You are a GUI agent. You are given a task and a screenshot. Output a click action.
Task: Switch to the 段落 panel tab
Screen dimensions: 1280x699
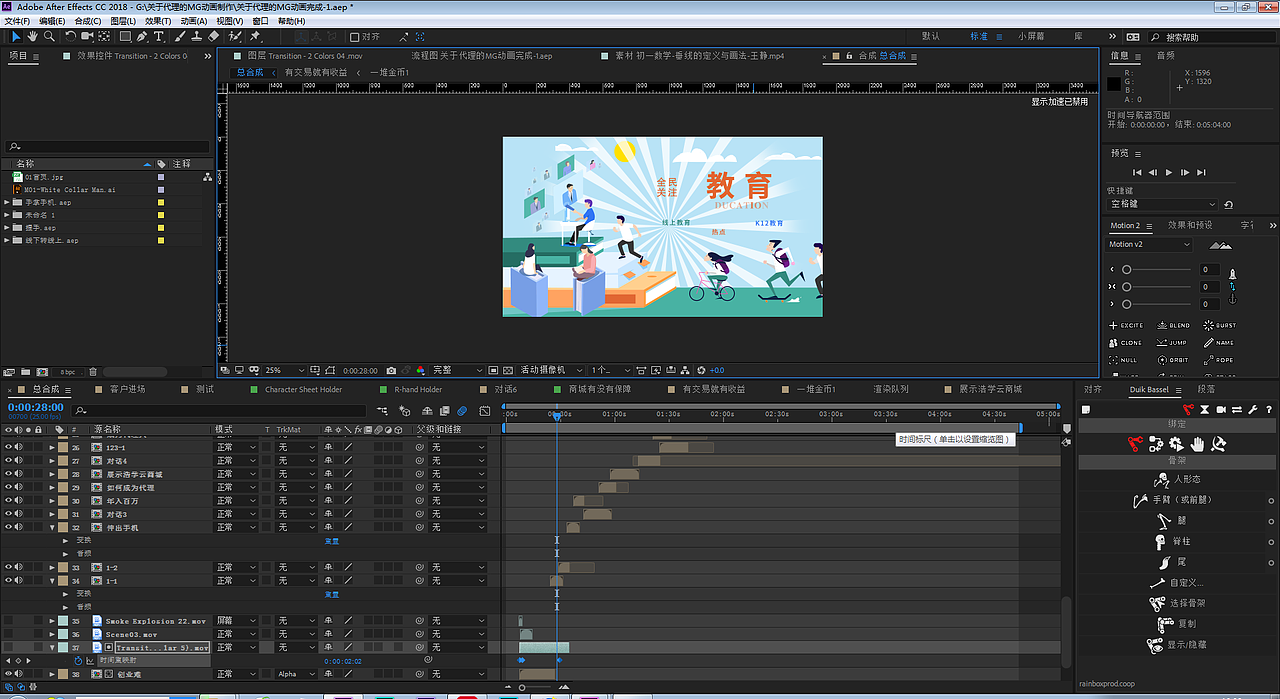click(x=1206, y=389)
